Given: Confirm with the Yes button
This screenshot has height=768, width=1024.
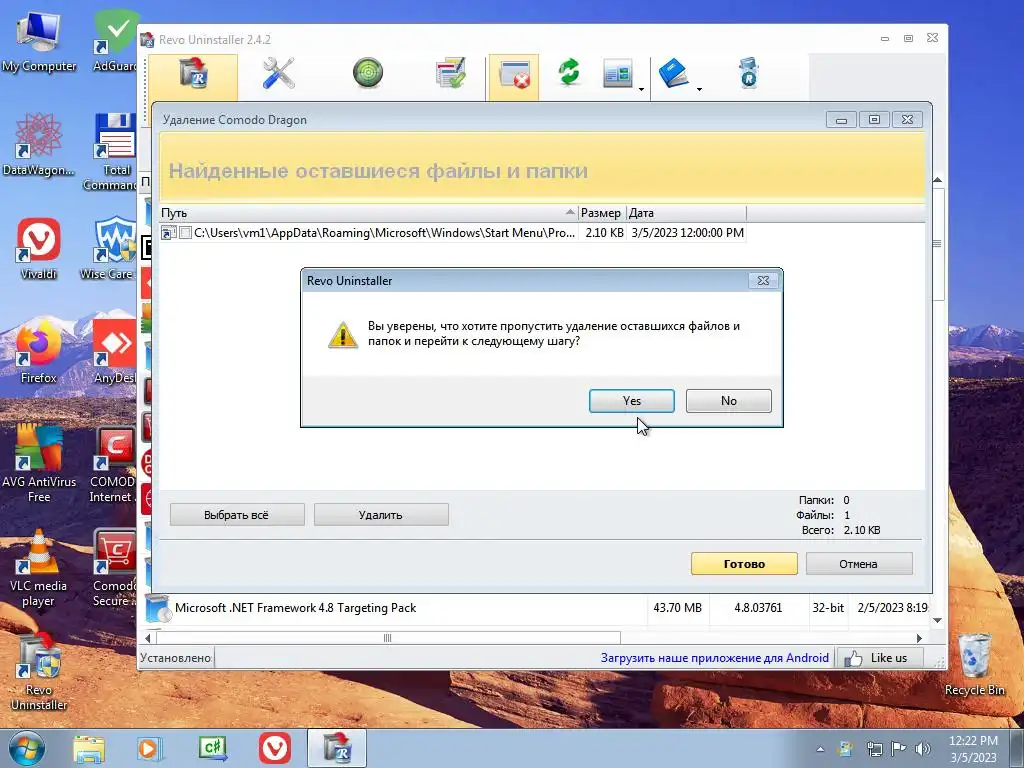Looking at the screenshot, I should [x=632, y=401].
